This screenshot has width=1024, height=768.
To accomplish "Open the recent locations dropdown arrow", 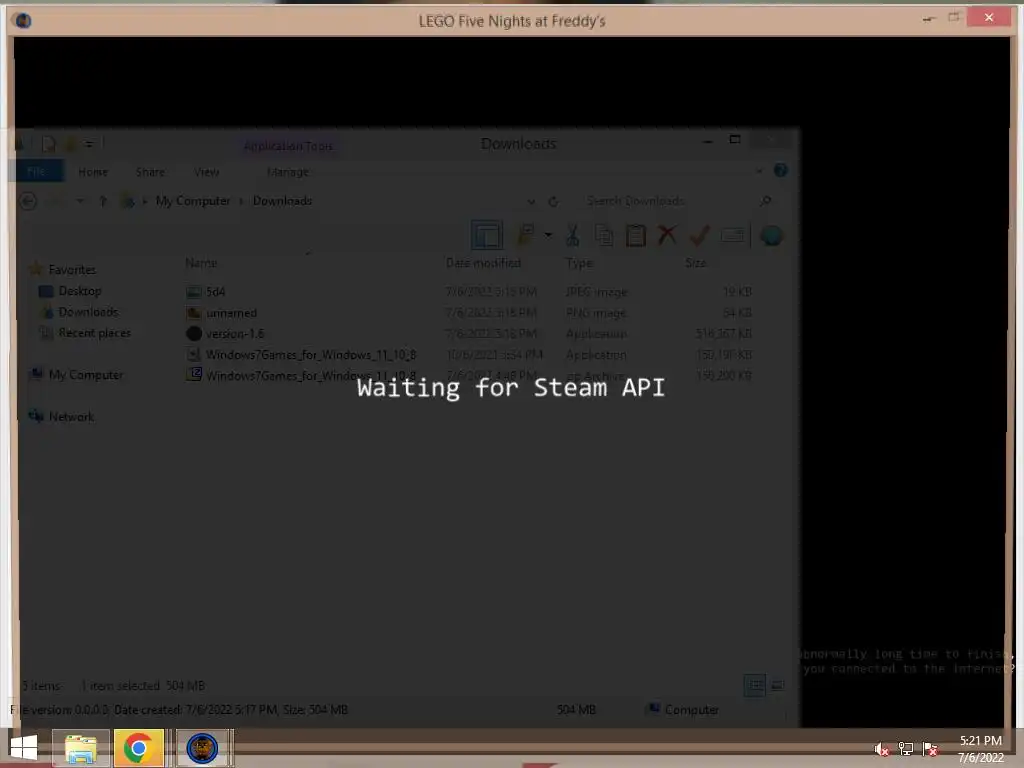I will pyautogui.click(x=80, y=201).
